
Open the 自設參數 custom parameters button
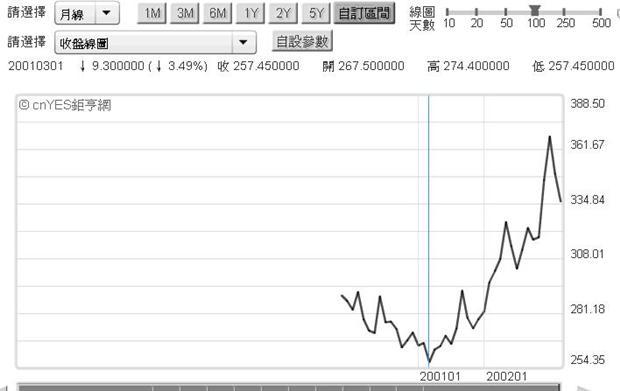(302, 42)
